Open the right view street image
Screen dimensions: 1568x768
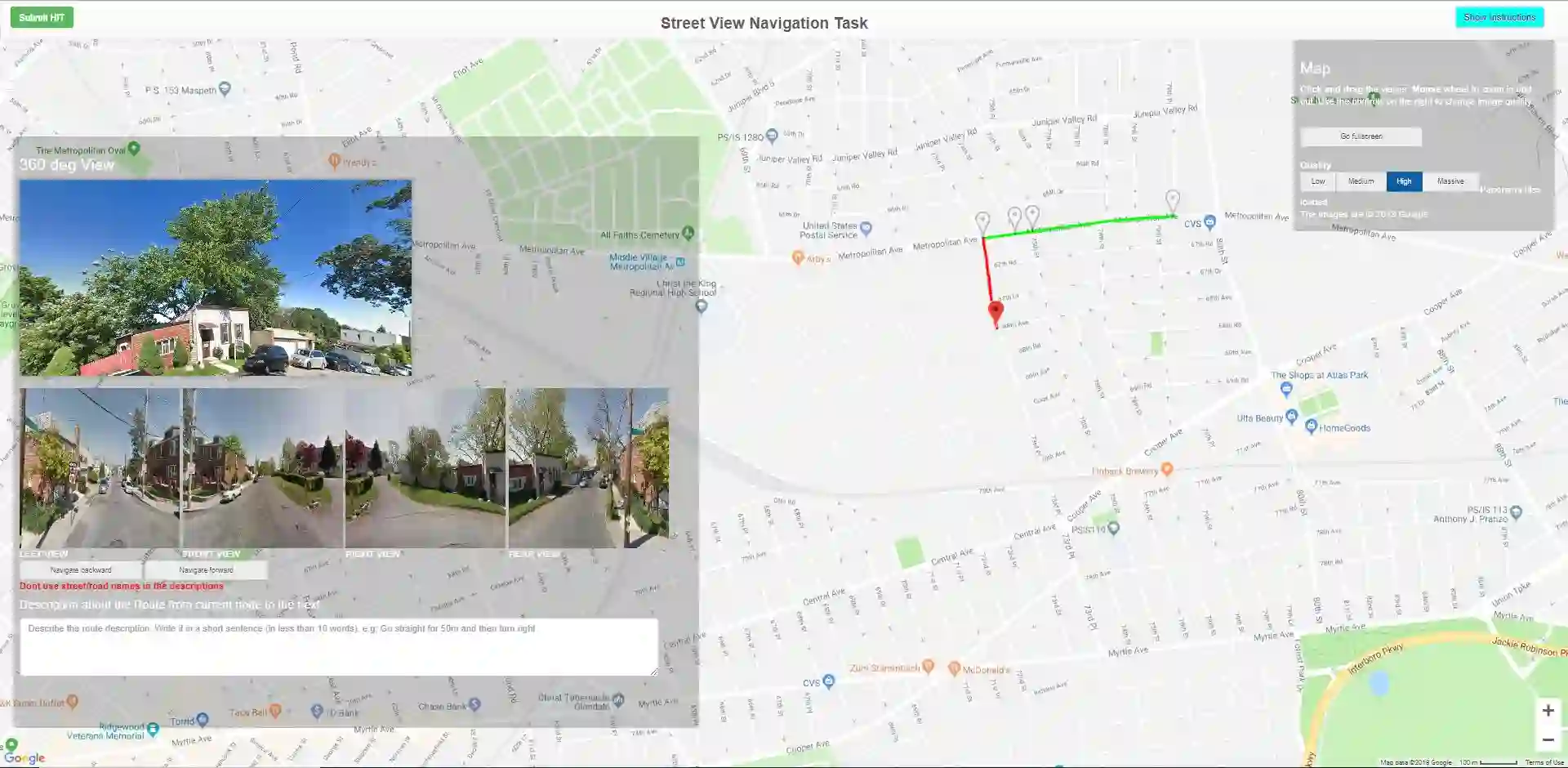[425, 467]
